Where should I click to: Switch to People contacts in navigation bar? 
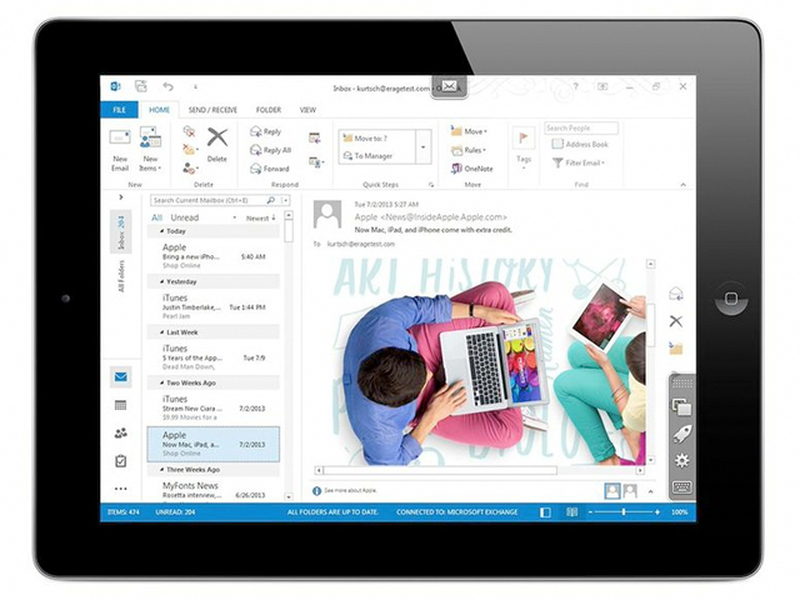(121, 433)
